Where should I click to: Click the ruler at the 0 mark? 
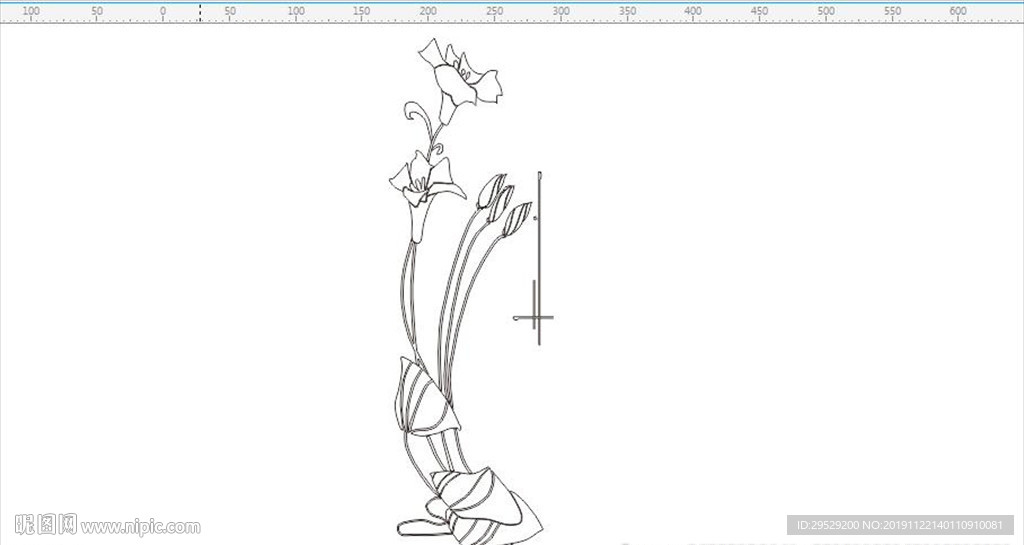[x=163, y=11]
